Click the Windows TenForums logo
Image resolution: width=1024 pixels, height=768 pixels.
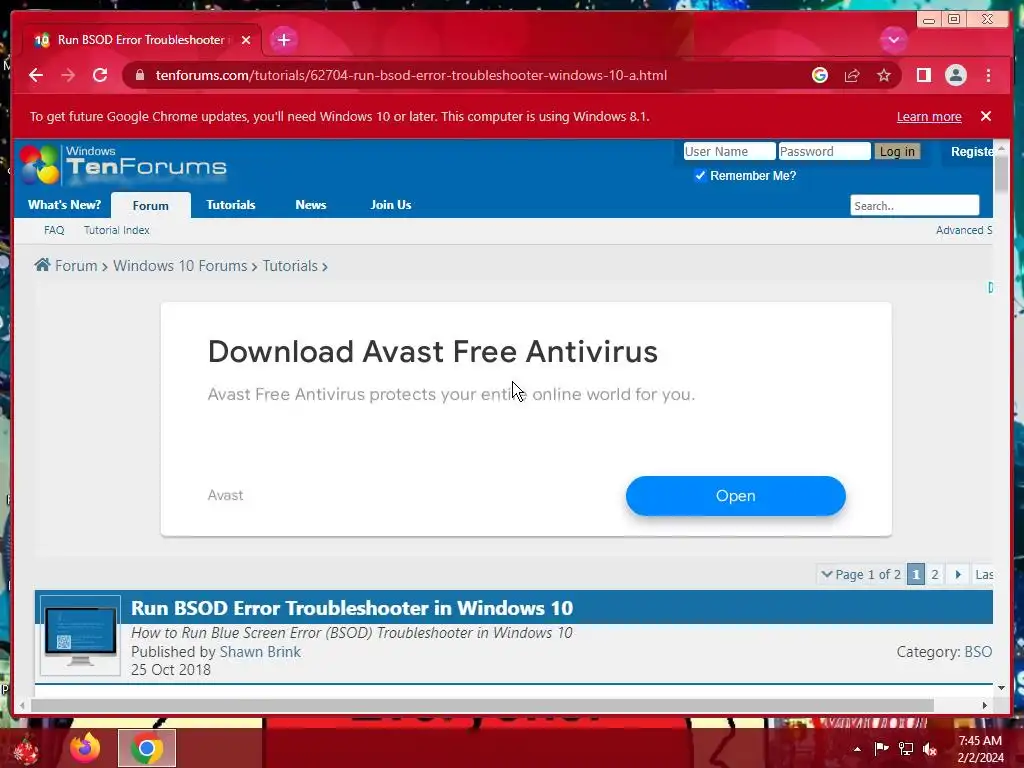pos(123,164)
